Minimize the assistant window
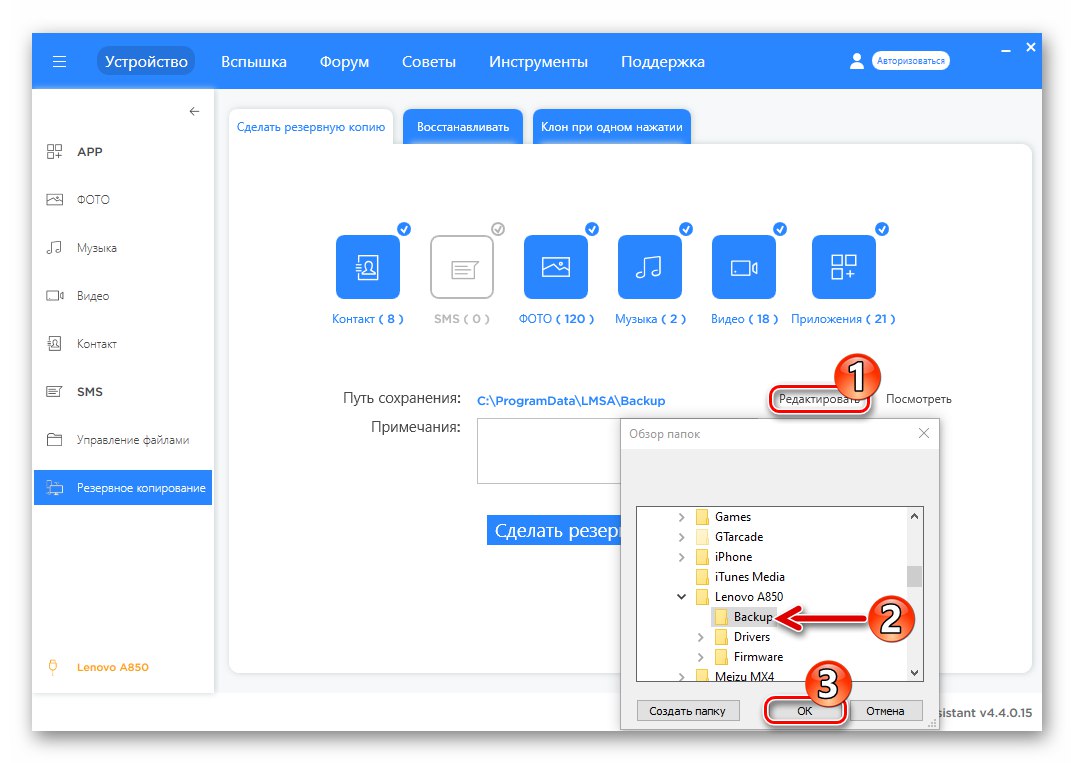 pos(1006,49)
